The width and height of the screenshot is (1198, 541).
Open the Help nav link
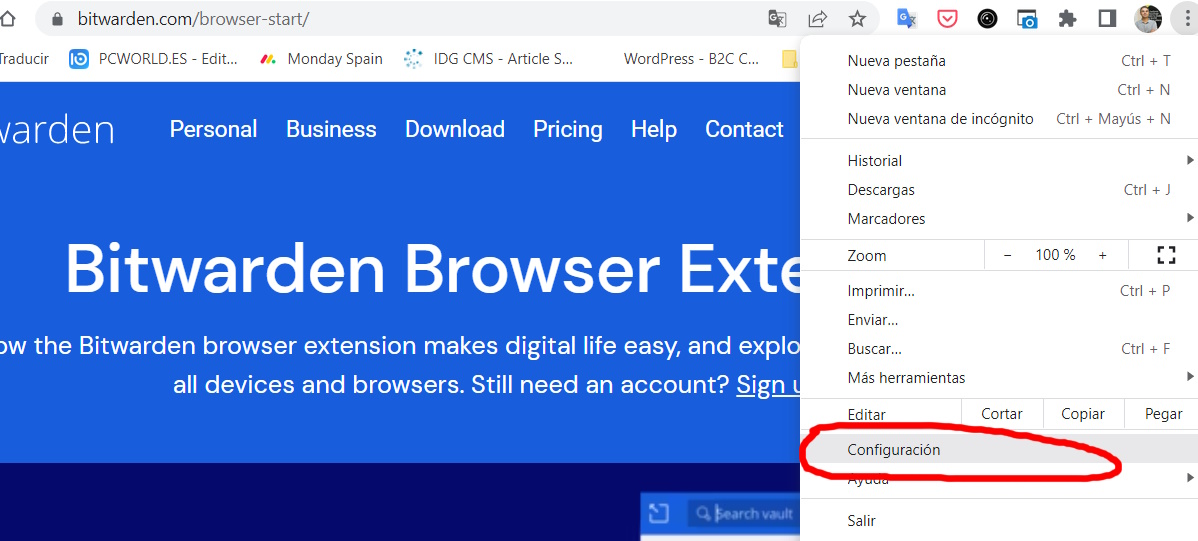[x=654, y=129]
